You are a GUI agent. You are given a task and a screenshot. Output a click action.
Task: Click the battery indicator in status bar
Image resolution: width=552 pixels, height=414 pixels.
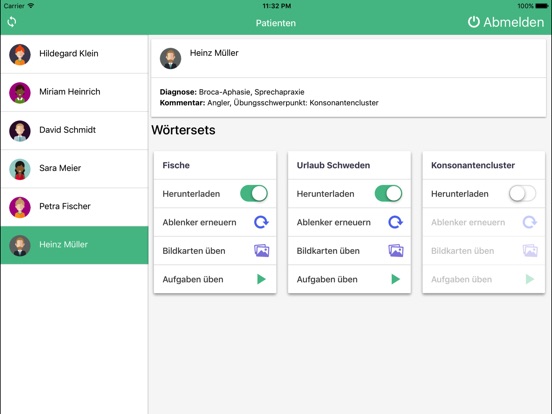[541, 6]
